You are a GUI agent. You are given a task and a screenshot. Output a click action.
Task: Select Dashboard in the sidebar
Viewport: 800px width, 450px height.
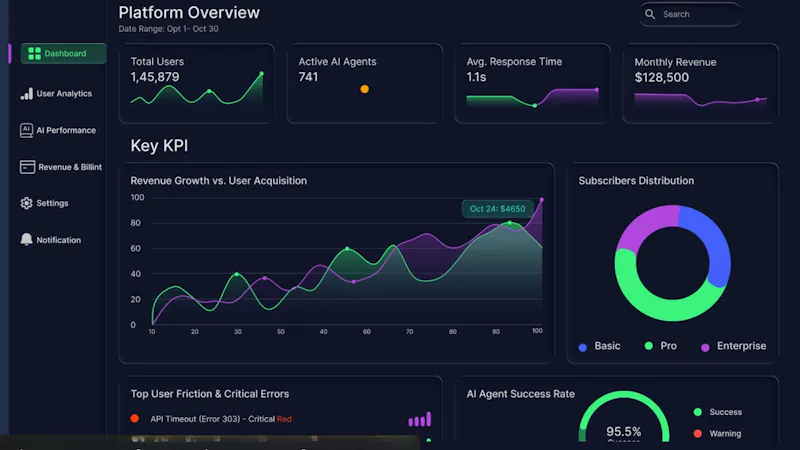point(63,54)
